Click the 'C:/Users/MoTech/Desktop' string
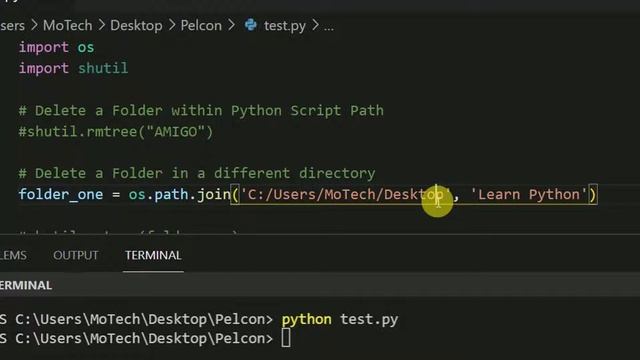The width and height of the screenshot is (640, 360). click(346, 195)
